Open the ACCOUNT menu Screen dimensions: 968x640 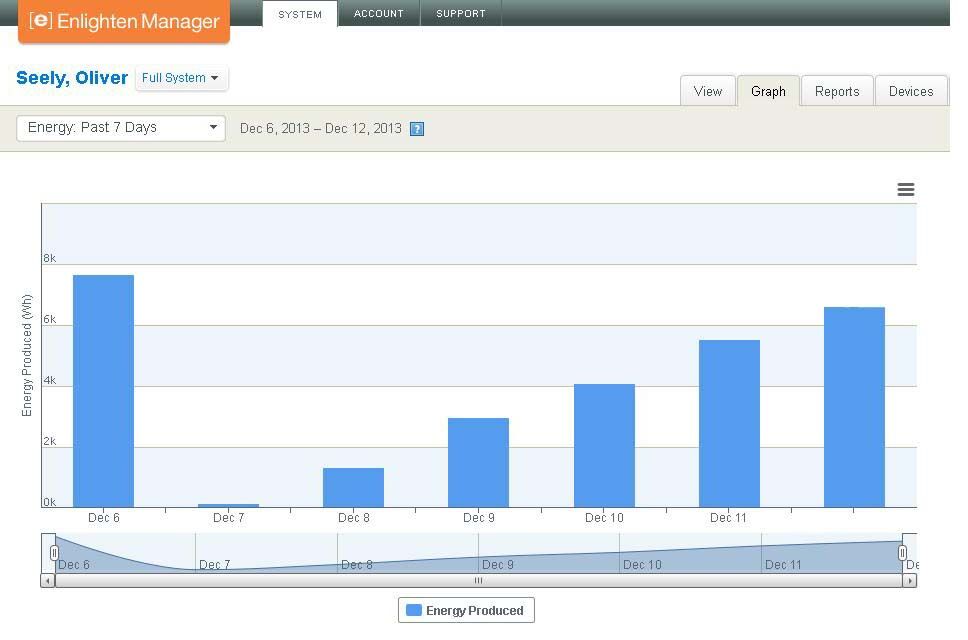(x=378, y=14)
